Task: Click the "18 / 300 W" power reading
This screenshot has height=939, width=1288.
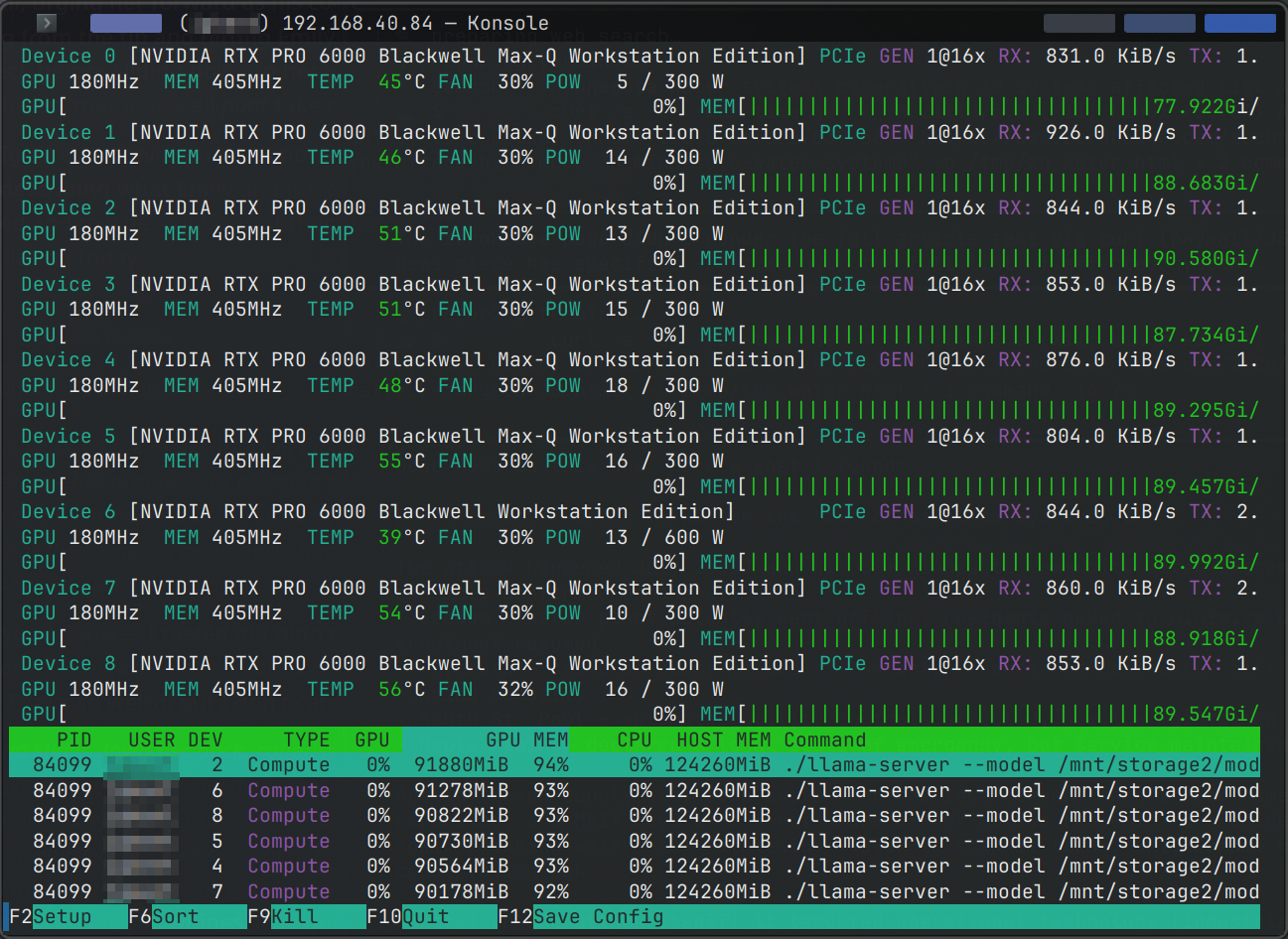Action: tap(664, 386)
